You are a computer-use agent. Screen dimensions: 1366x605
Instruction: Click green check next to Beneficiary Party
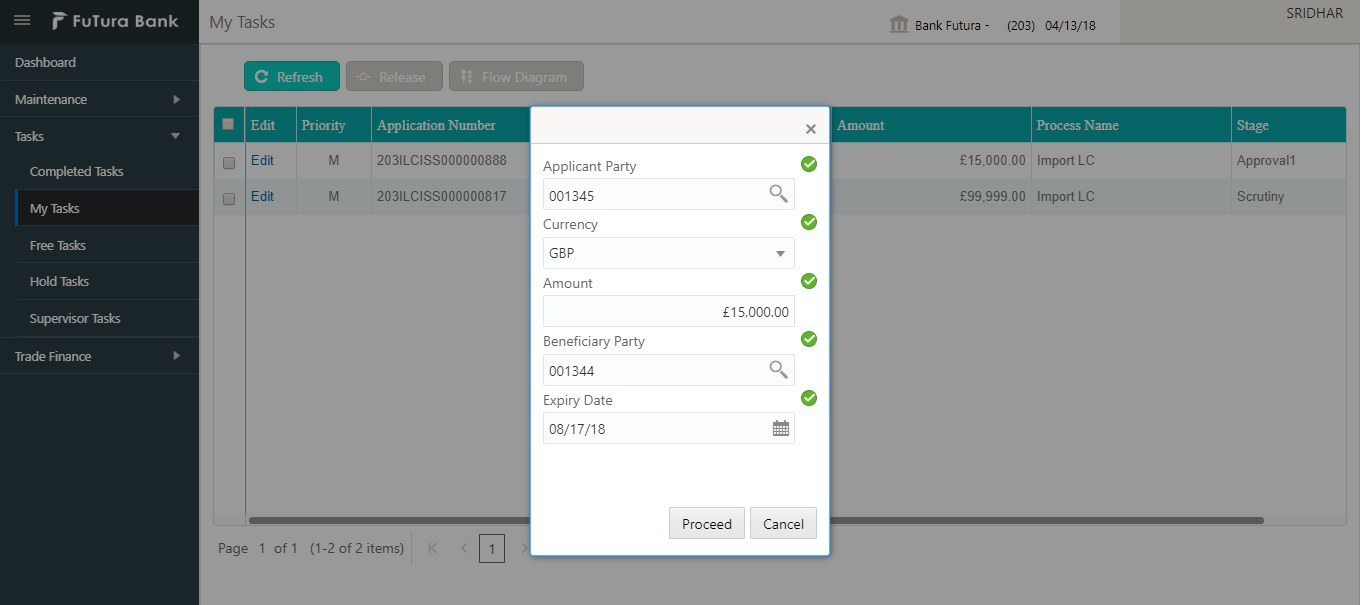click(x=809, y=339)
